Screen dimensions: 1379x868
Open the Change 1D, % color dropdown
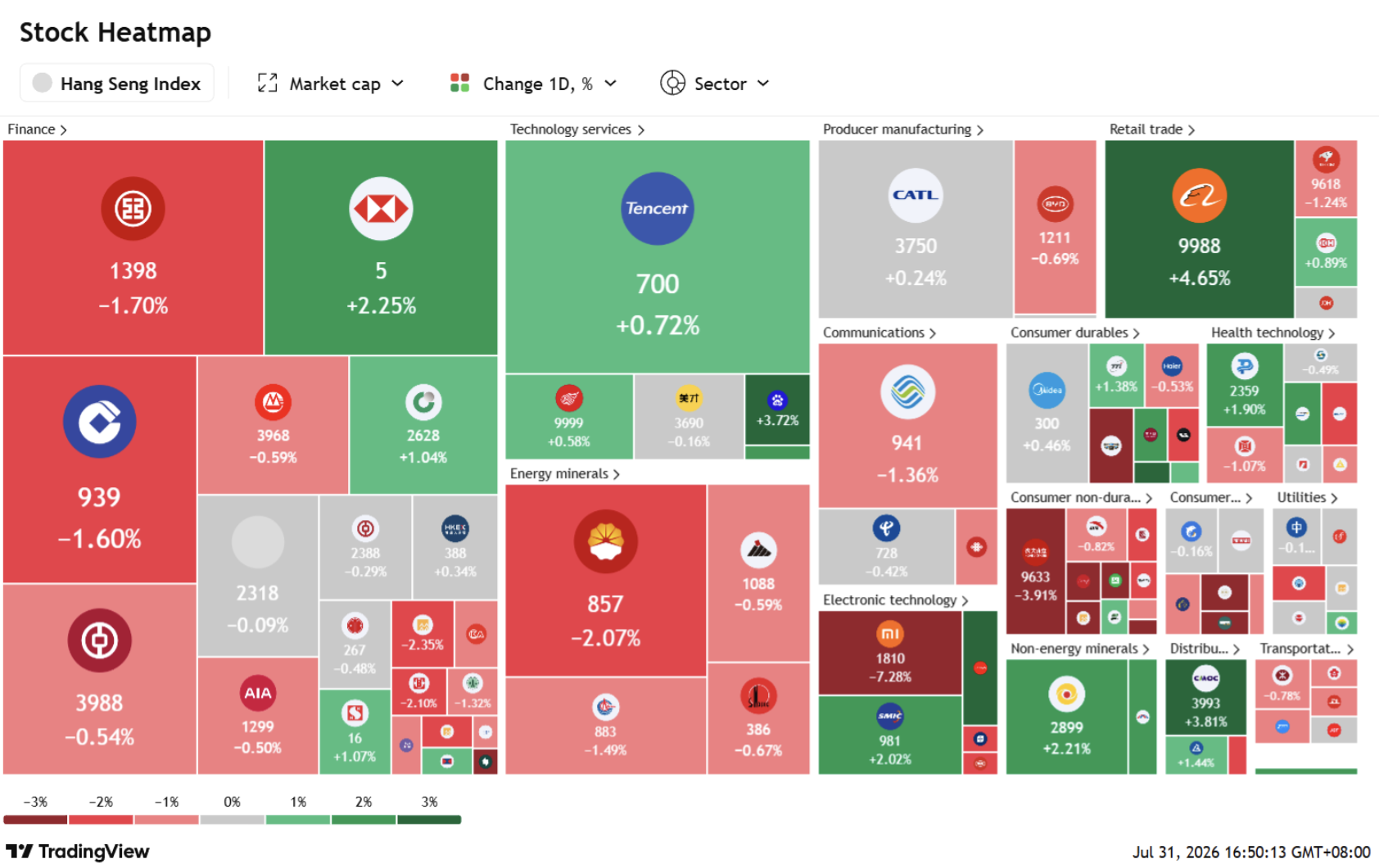pyautogui.click(x=533, y=84)
